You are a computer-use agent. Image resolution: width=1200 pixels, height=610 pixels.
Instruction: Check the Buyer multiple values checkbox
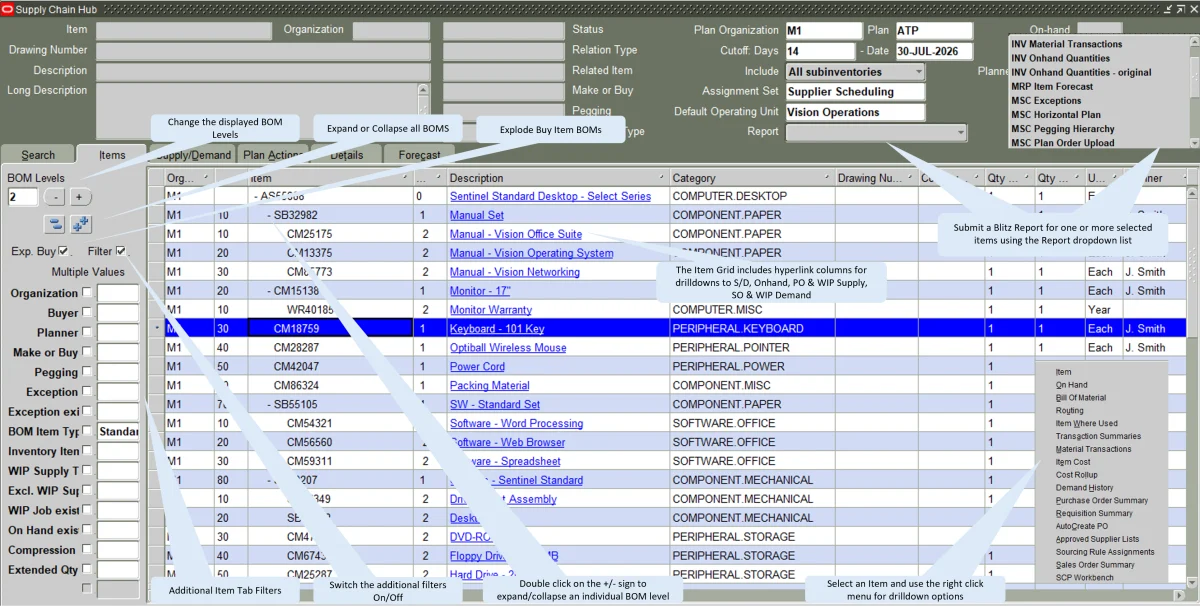(88, 313)
